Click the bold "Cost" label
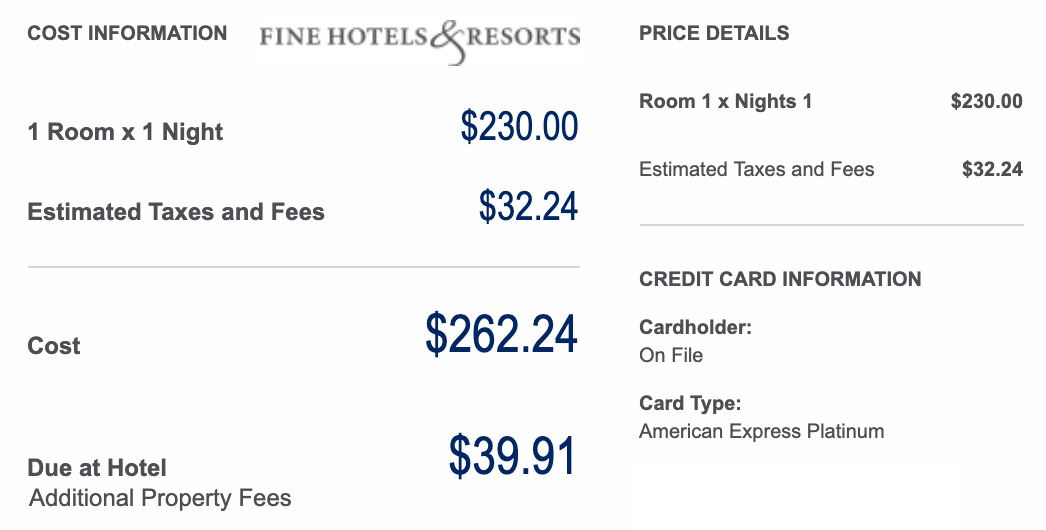1046x530 pixels. click(54, 346)
